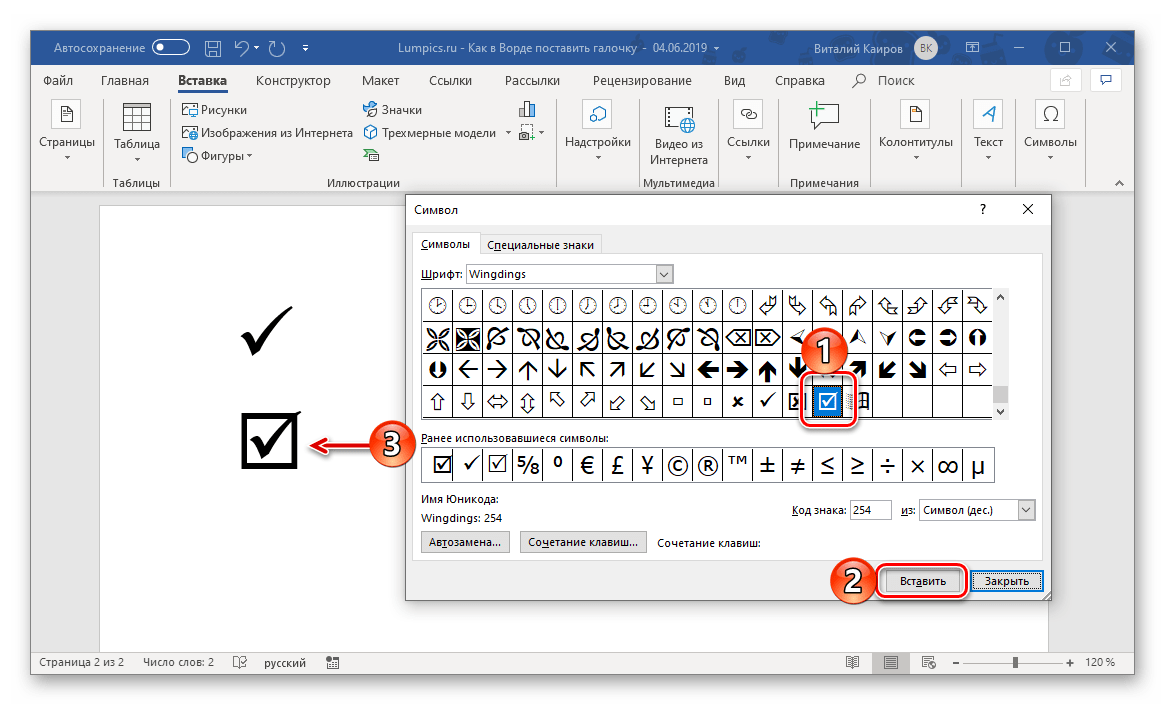Switch to the Конструктор tab
Screen dimensions: 1165x705
point(293,80)
